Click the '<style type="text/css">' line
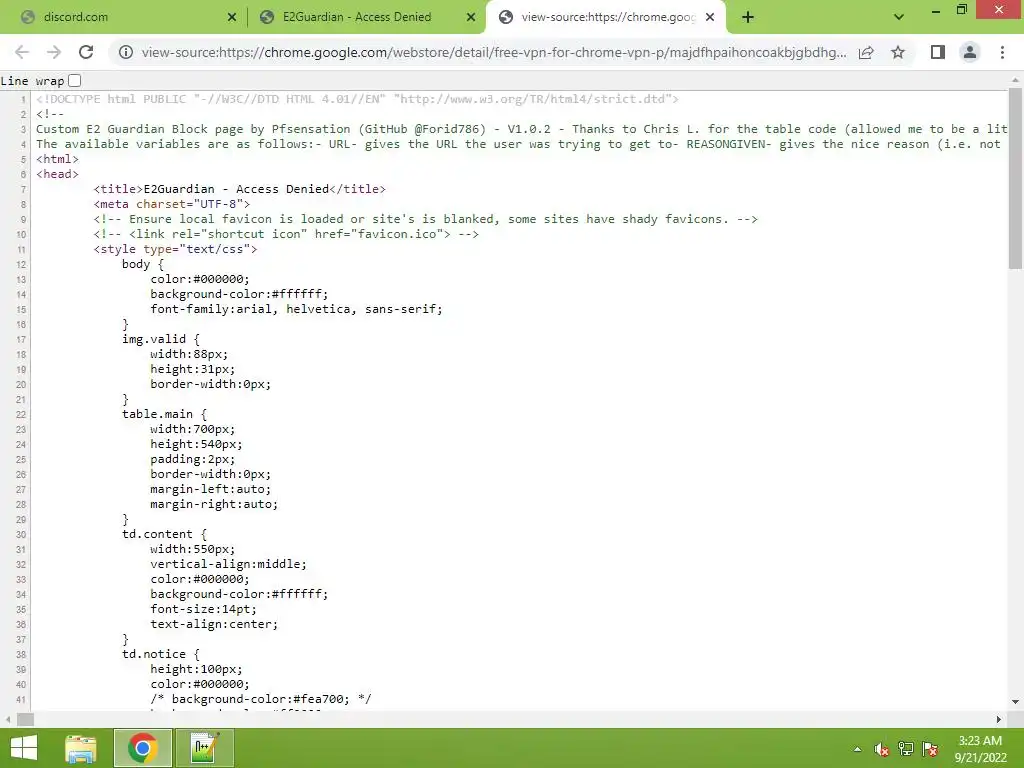The height and width of the screenshot is (768, 1024). click(175, 249)
